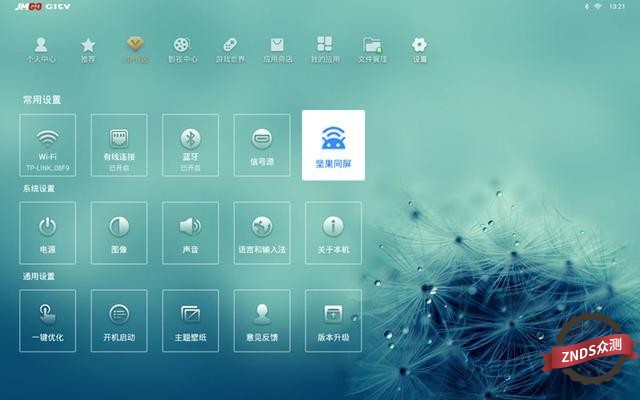Open Bluetooth (蓝牙) settings tile
The image size is (640, 400).
190,146
